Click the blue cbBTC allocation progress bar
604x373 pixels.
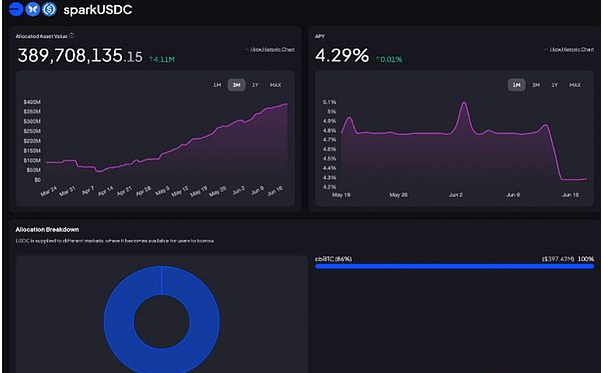pyautogui.click(x=455, y=266)
